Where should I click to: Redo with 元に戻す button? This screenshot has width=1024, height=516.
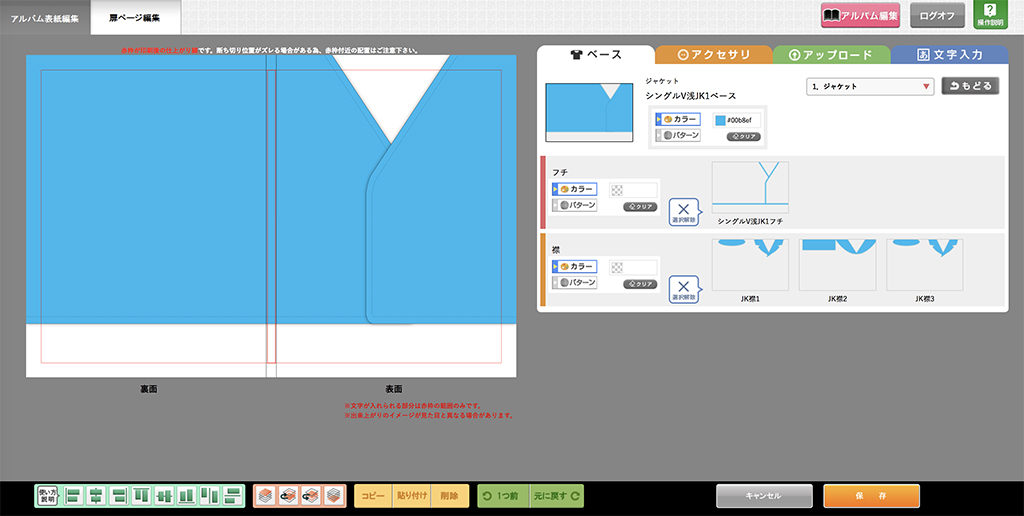[x=557, y=496]
